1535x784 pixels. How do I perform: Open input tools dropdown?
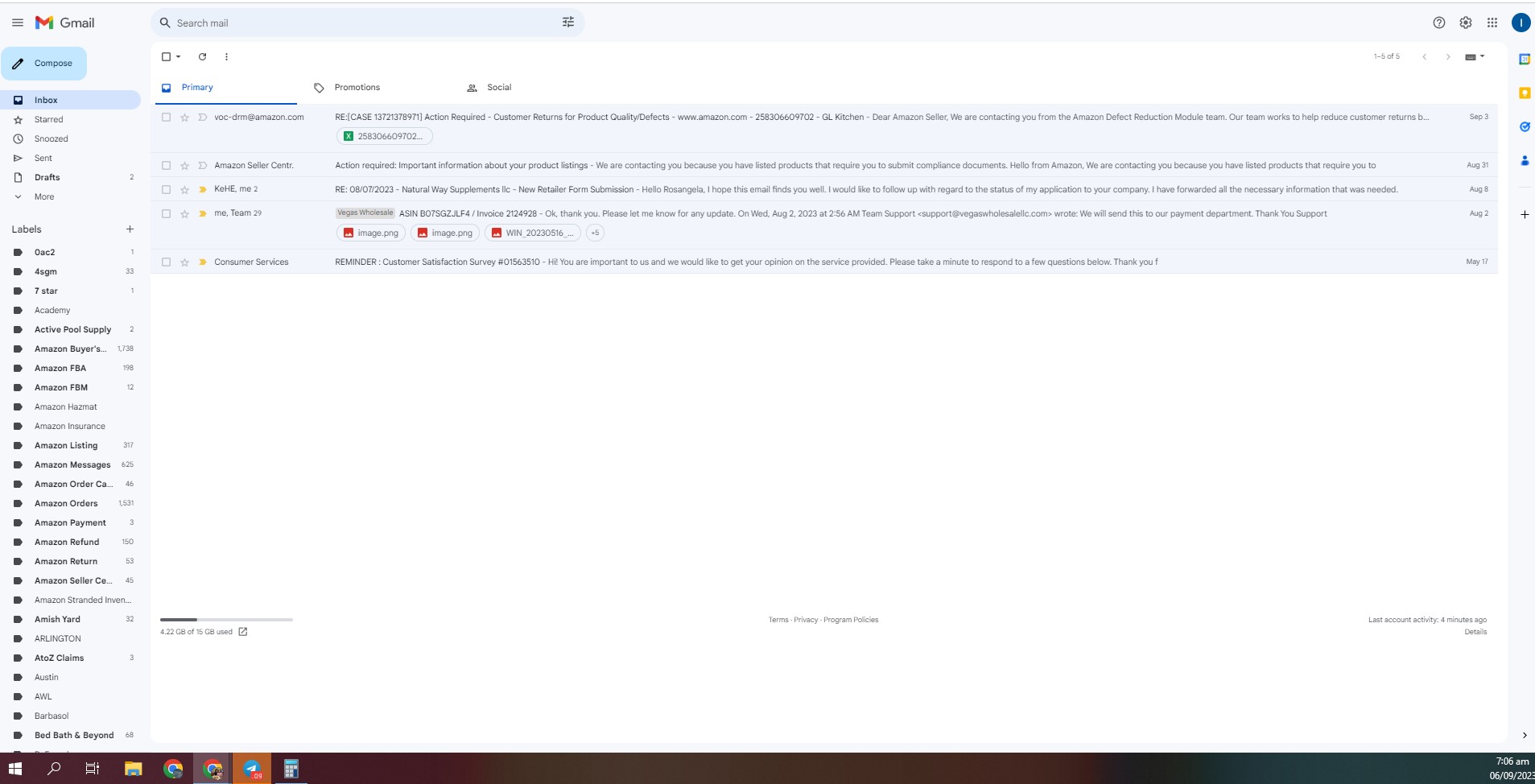pos(1475,56)
